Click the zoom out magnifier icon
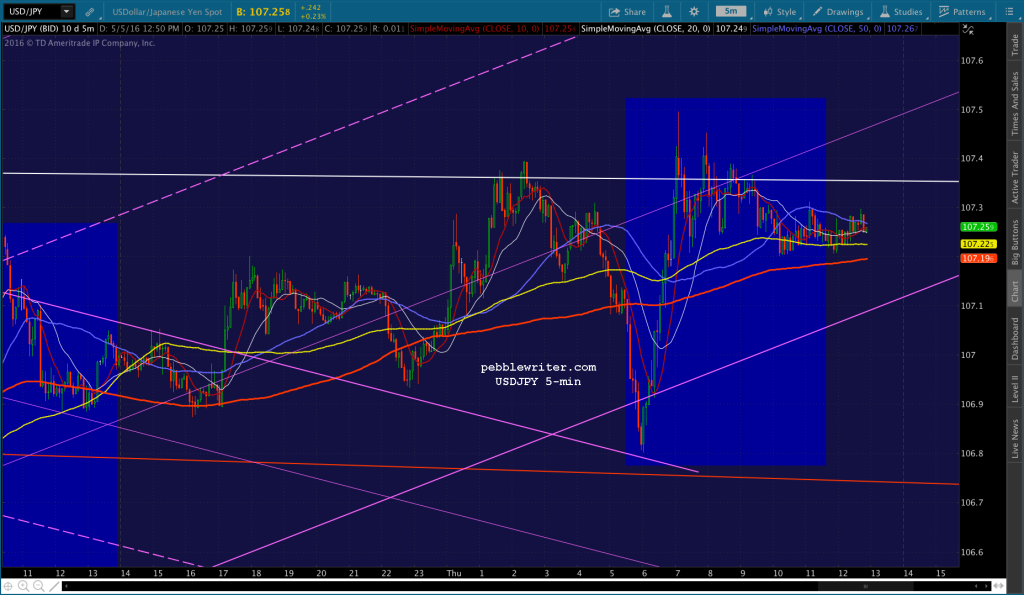Screen dimensions: 1024x595 (x=39, y=587)
